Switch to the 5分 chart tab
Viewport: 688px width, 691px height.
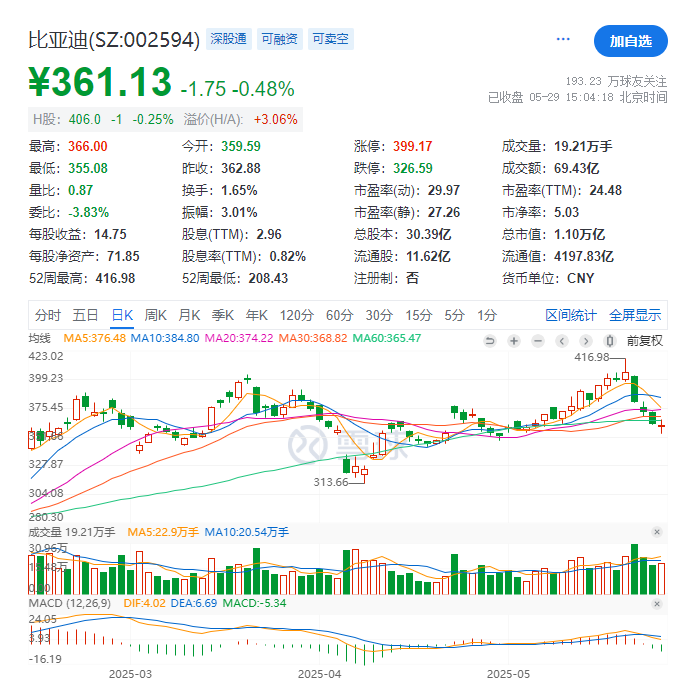454,315
